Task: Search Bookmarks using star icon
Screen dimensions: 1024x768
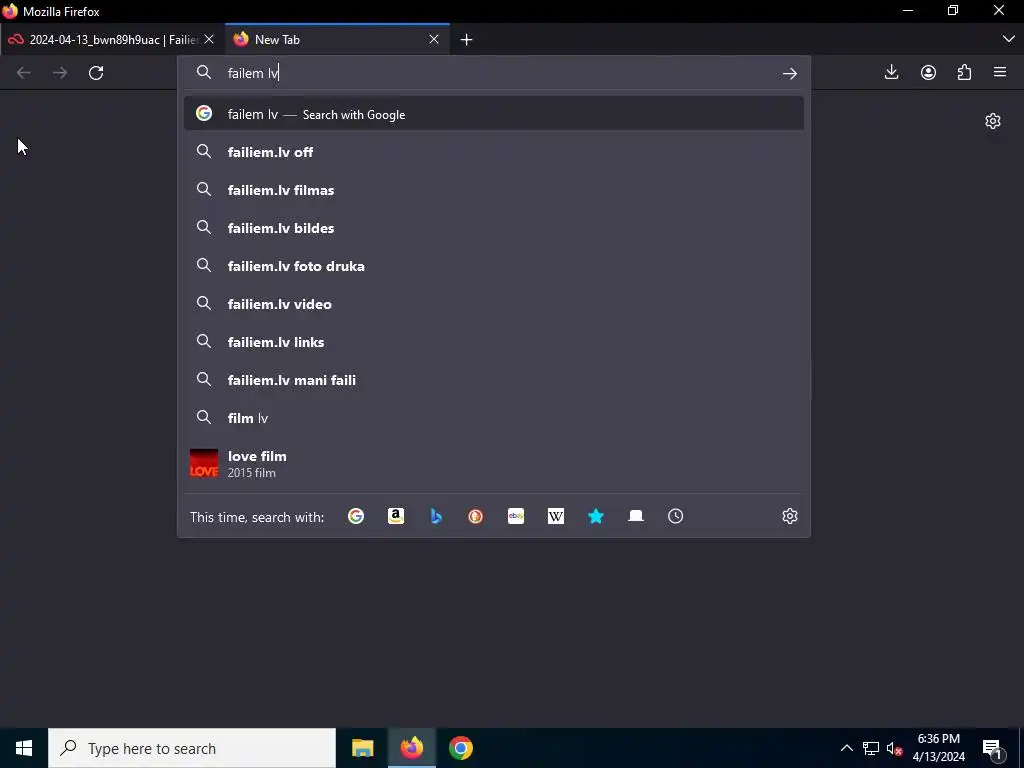Action: [x=596, y=516]
